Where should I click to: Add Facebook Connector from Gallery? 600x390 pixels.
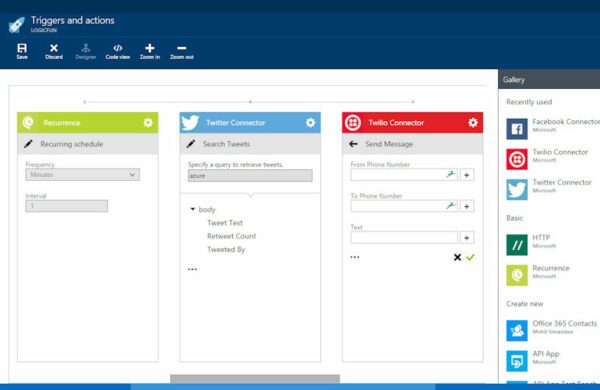pos(553,129)
